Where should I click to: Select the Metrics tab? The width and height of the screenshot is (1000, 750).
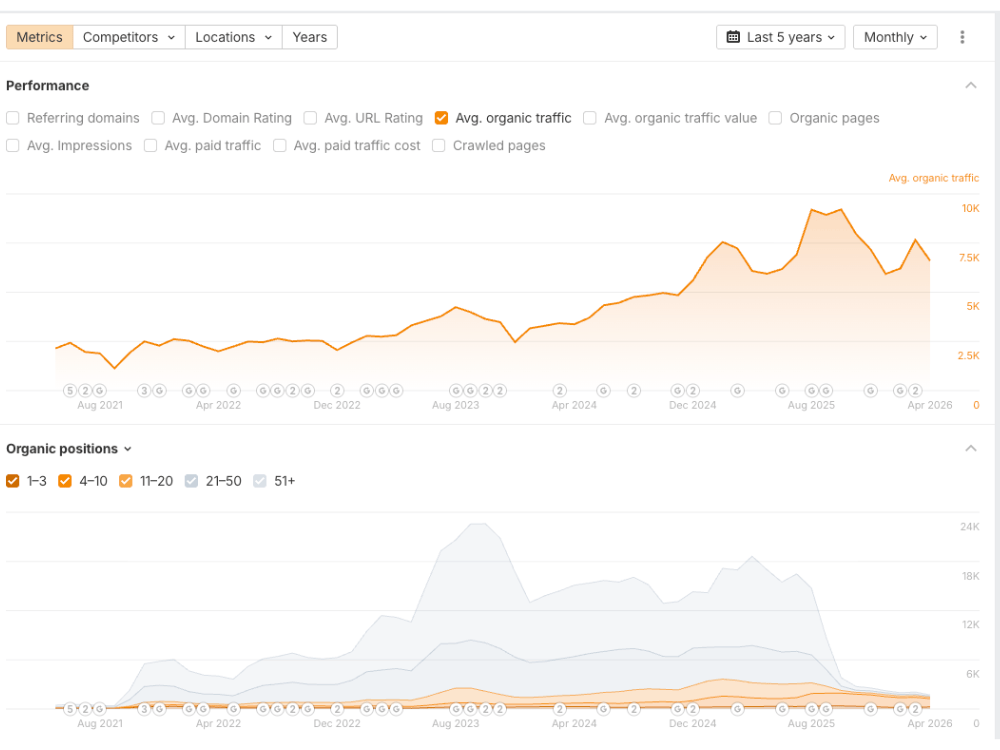point(39,36)
